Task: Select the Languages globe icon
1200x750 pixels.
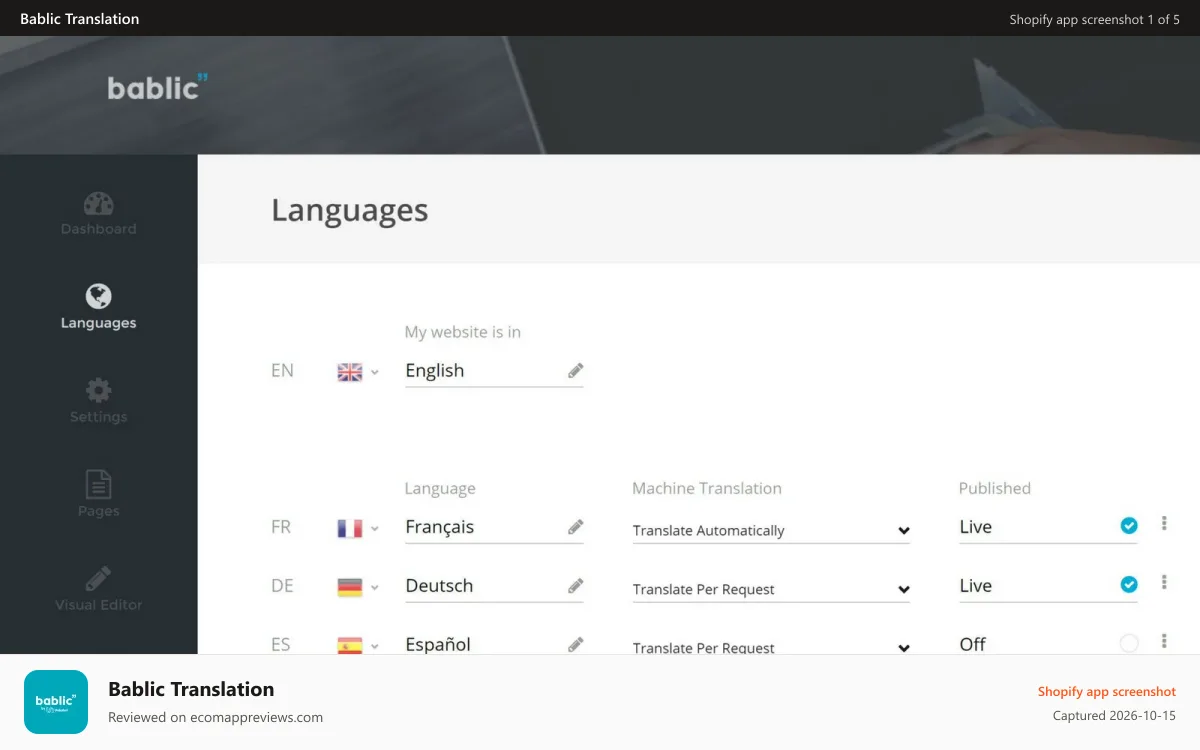Action: pos(98,296)
